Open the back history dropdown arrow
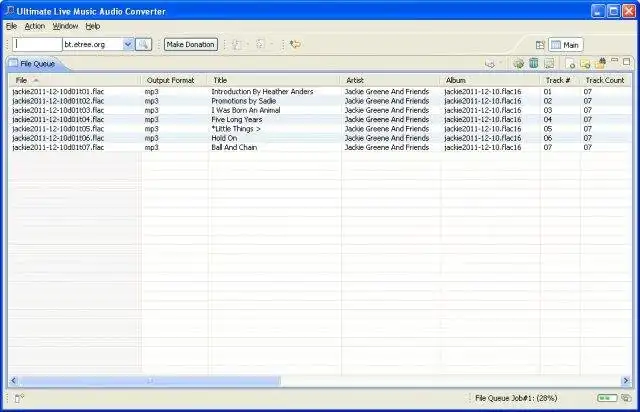The width and height of the screenshot is (640, 412). coord(247,45)
